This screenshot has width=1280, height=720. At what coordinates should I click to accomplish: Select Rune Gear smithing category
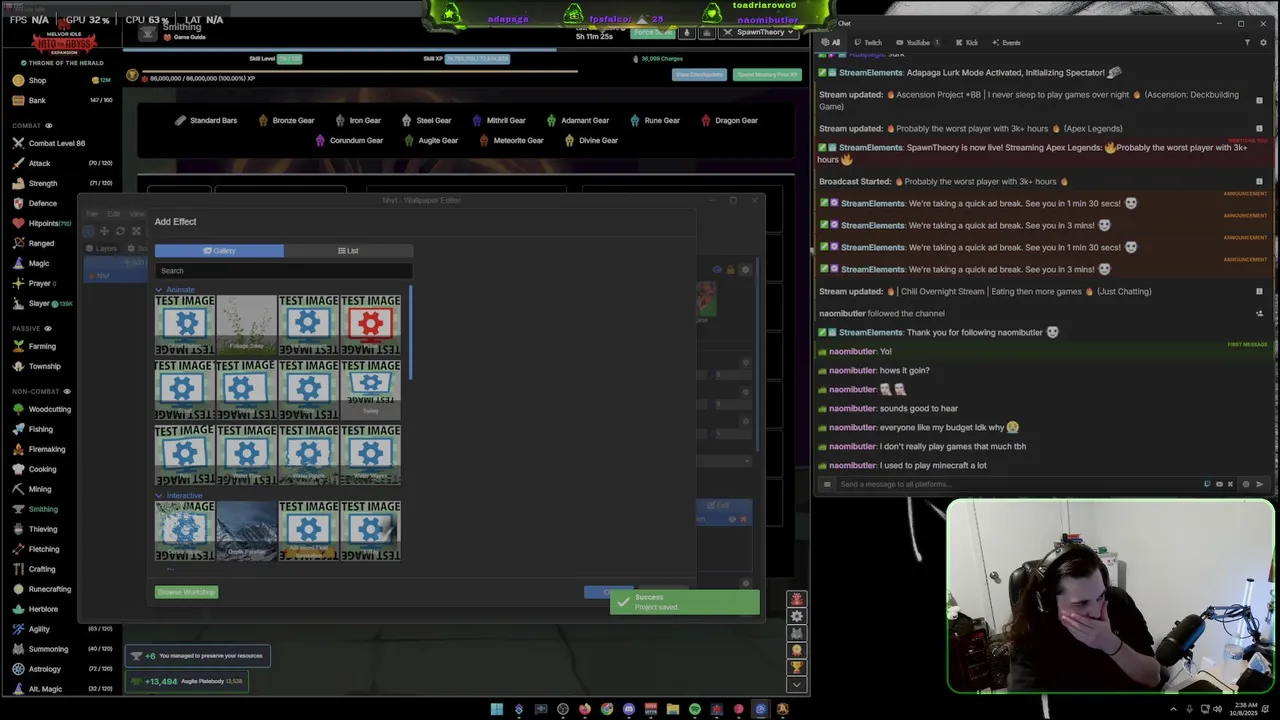(655, 120)
